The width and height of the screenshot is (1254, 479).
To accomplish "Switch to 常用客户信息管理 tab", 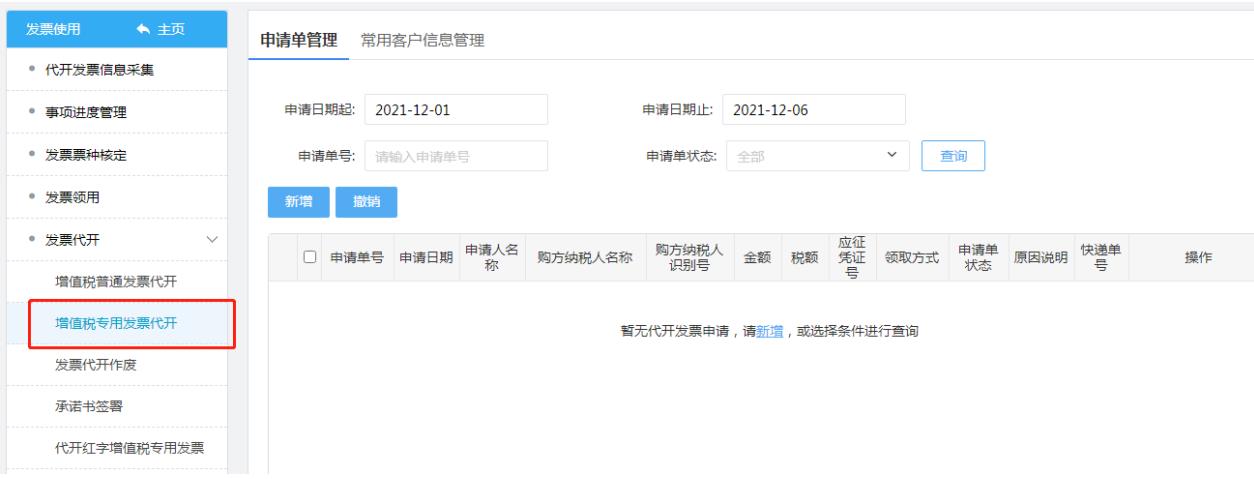I will point(422,41).
